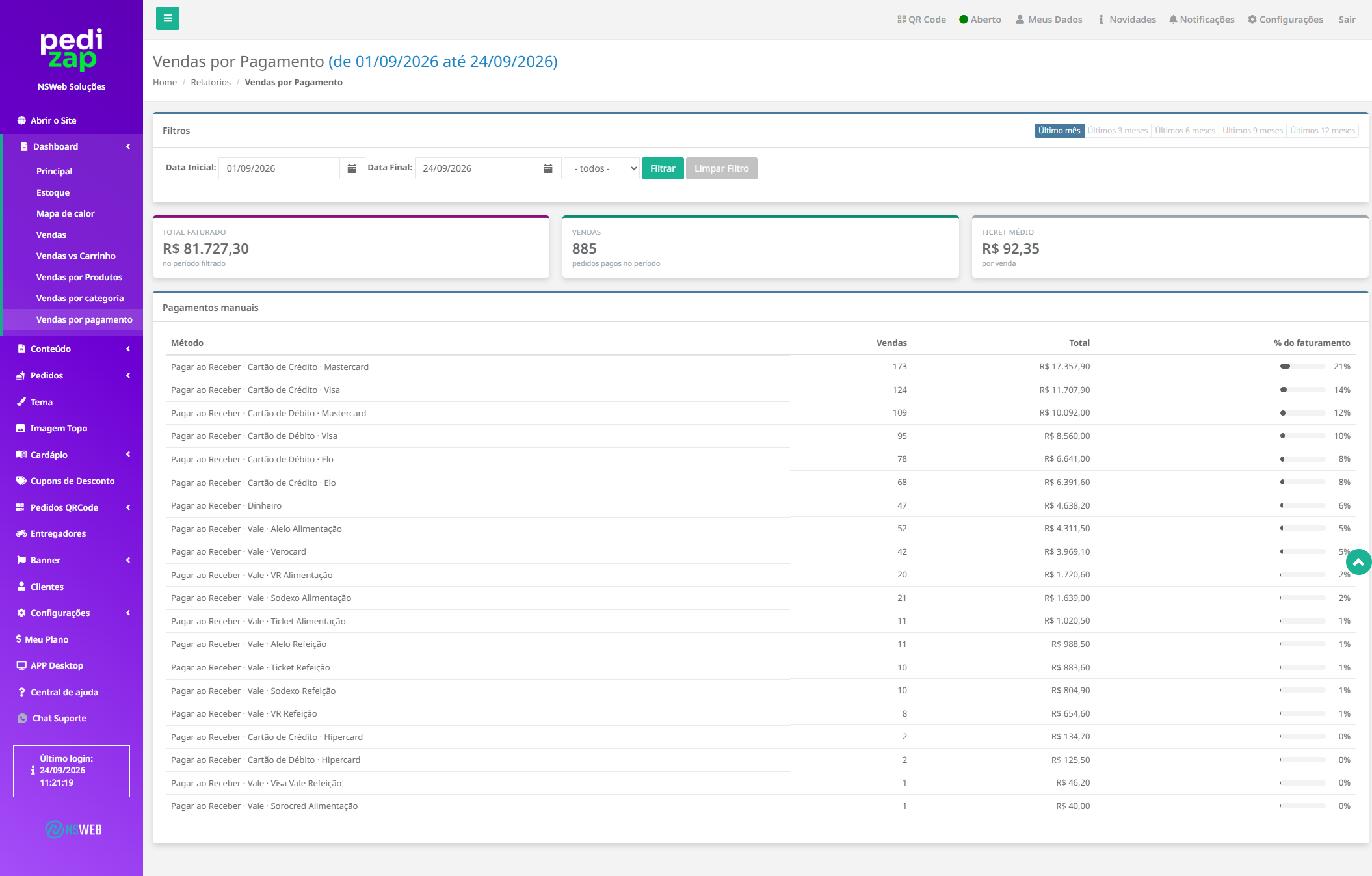This screenshot has width=1372, height=876.
Task: Toggle the sidebar with the hamburger menu button
Action: click(x=168, y=18)
